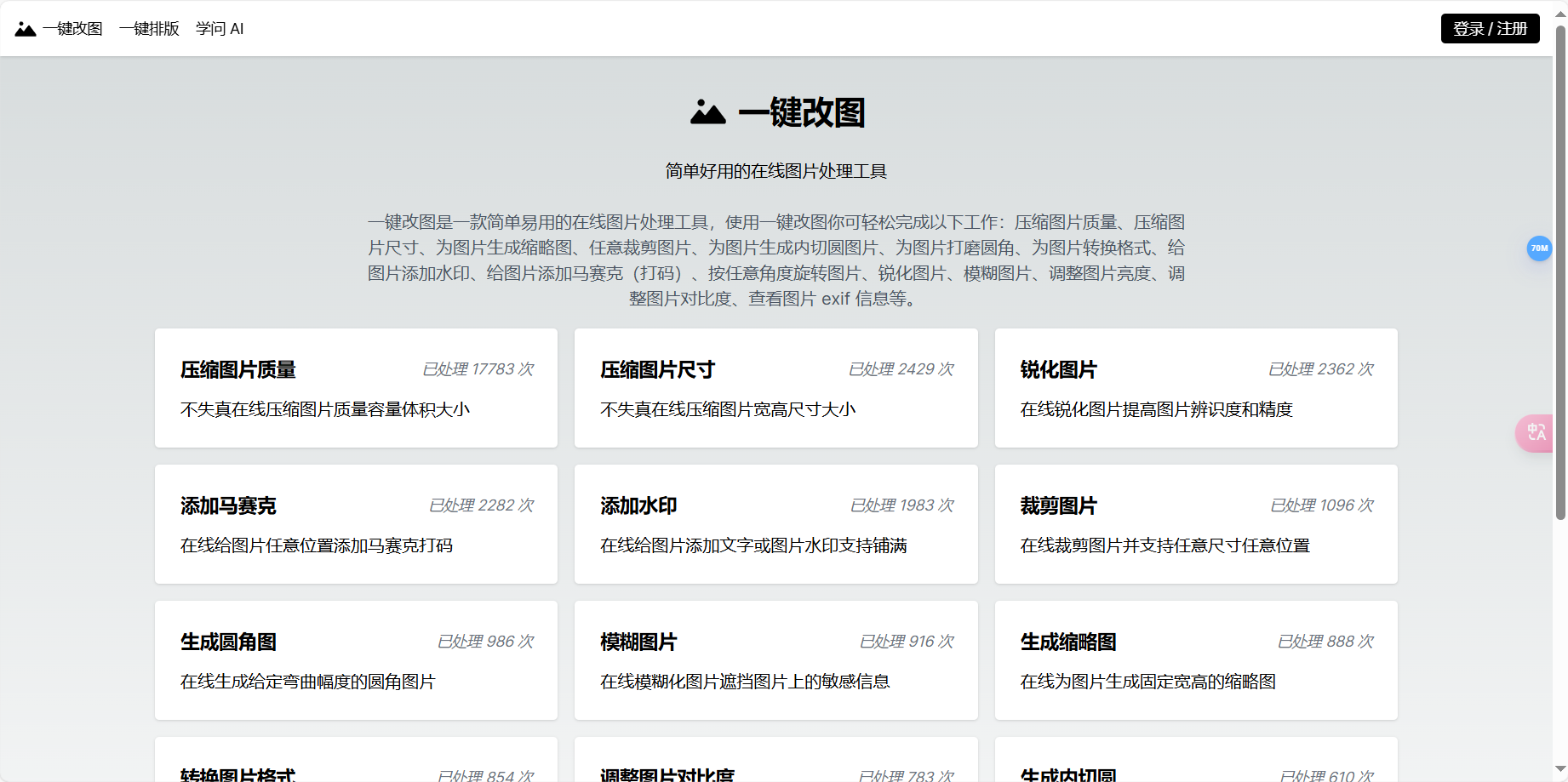Open the 生成缩略图 tool card

tap(1195, 660)
